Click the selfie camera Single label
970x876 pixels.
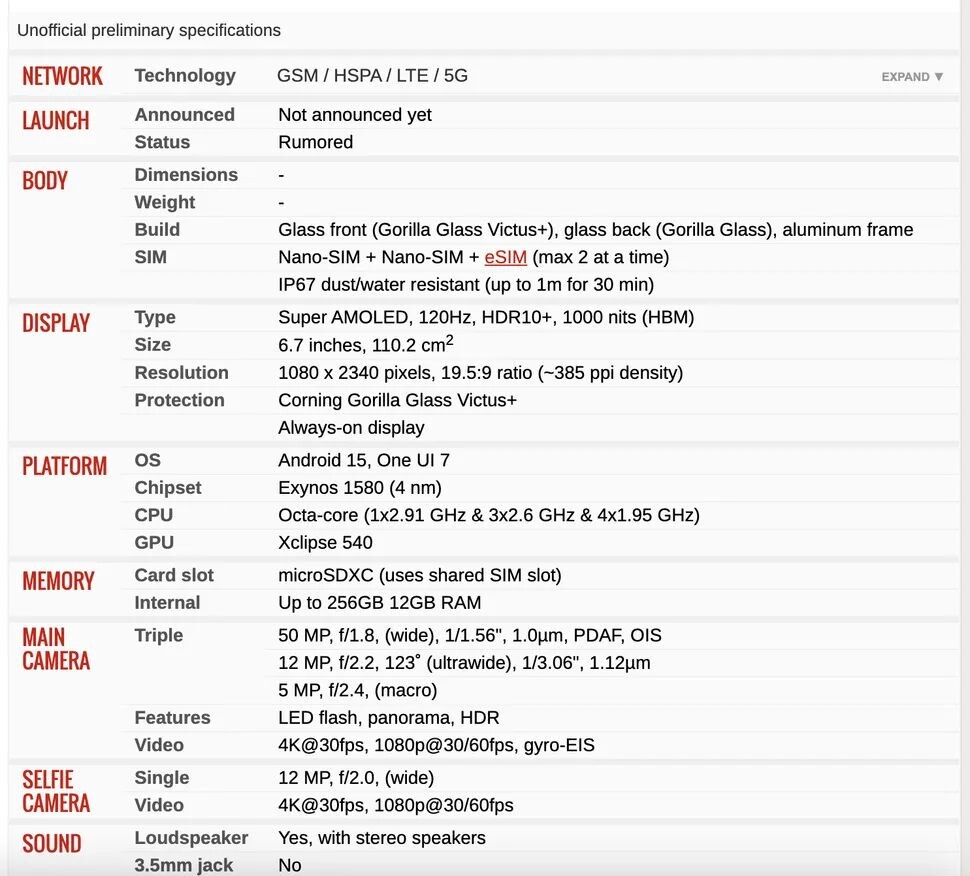pyautogui.click(x=161, y=778)
